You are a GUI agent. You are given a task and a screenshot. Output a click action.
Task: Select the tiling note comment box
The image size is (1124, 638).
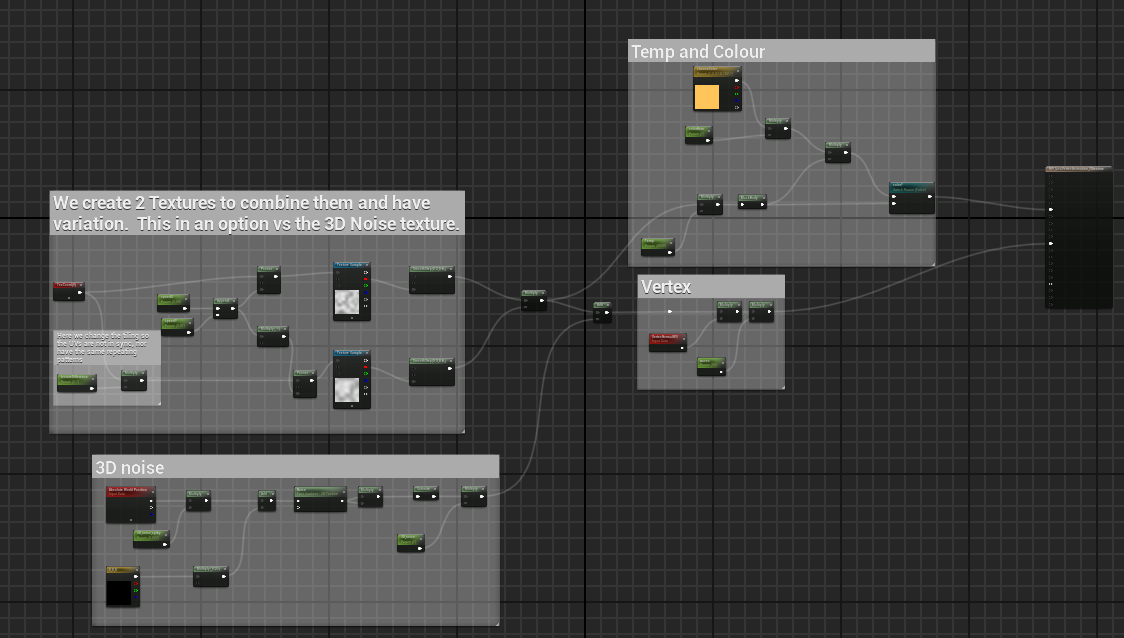106,345
